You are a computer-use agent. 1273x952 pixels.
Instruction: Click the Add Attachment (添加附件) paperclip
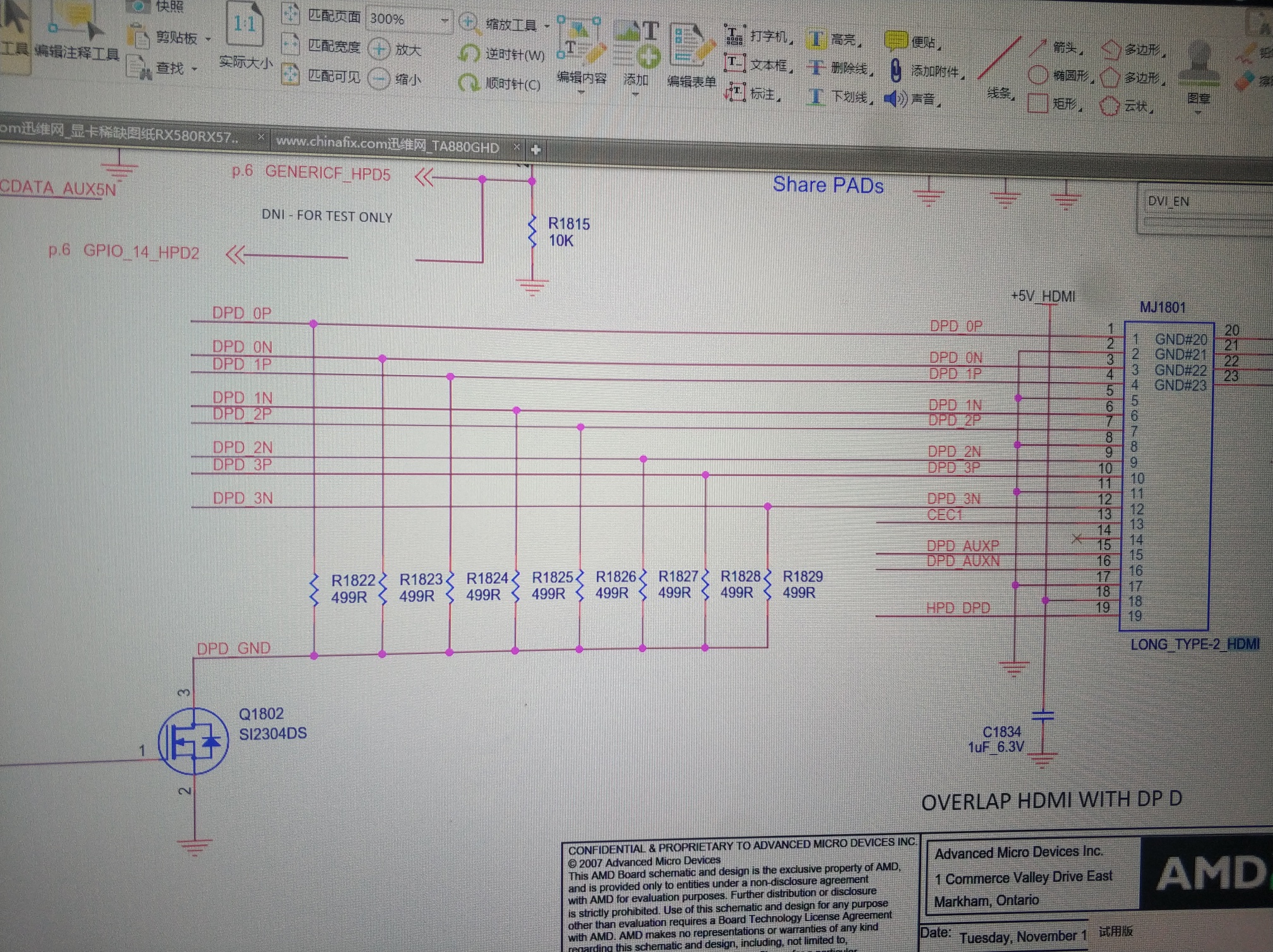tap(895, 71)
